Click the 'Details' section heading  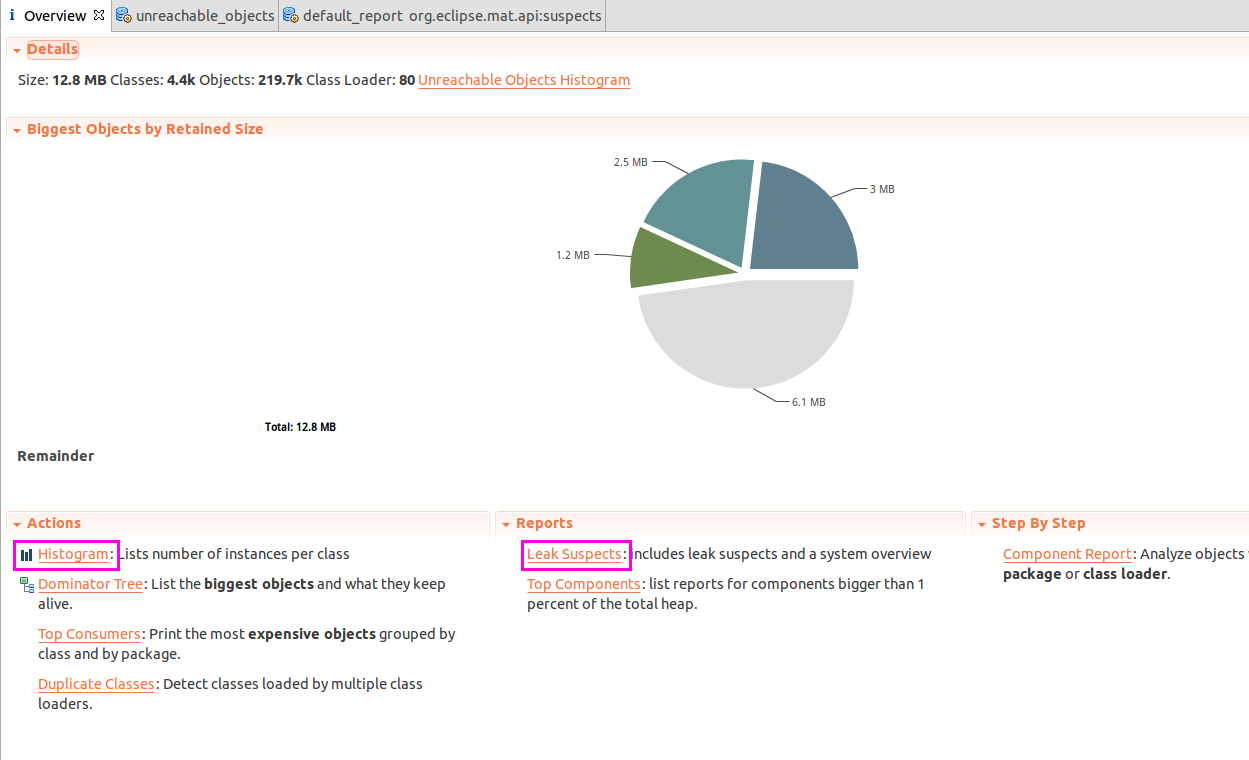coord(52,49)
